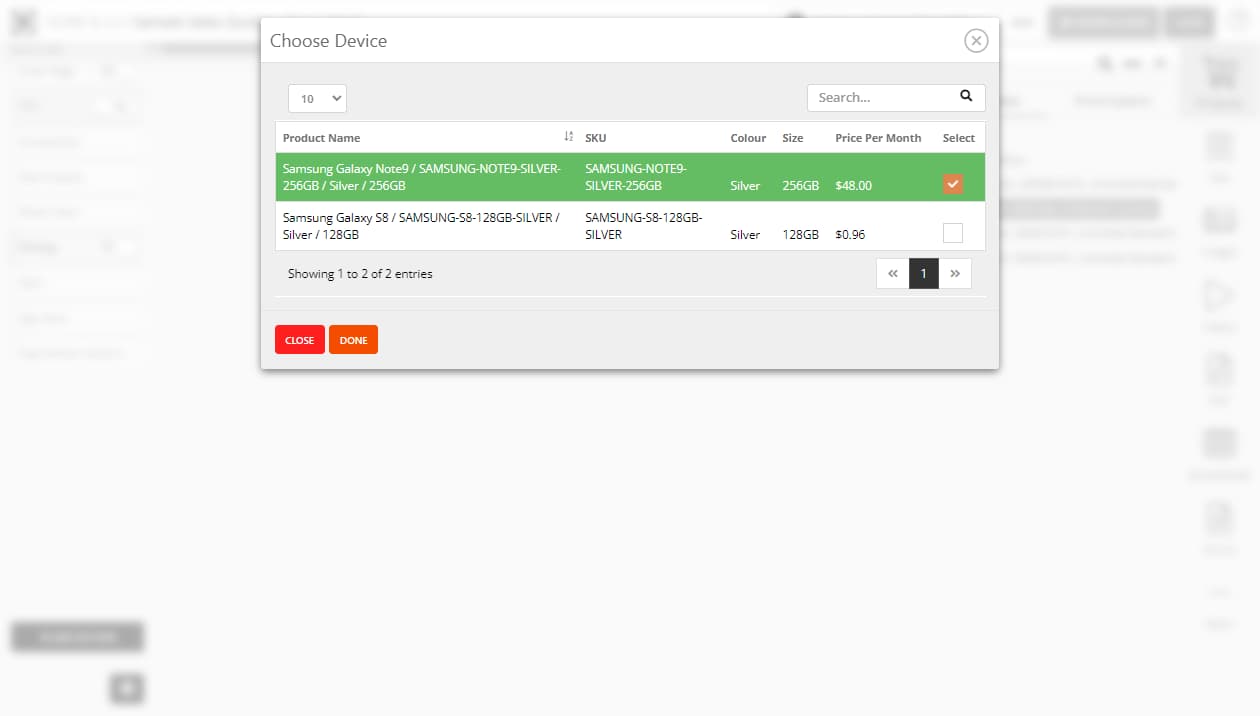The width and height of the screenshot is (1260, 716).
Task: Click into the Search input field
Action: [880, 98]
